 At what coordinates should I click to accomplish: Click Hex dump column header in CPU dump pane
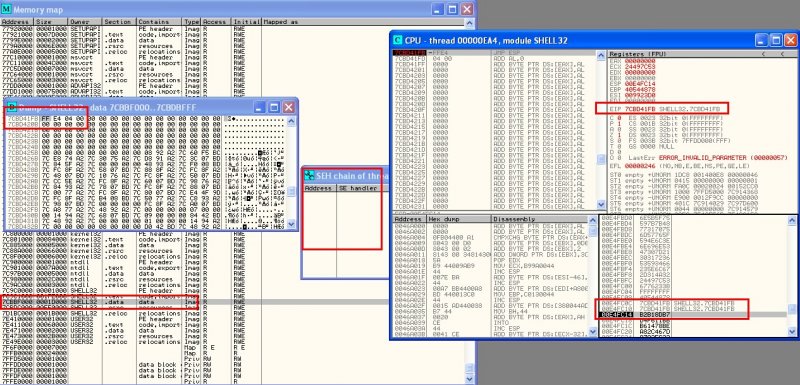[459, 219]
